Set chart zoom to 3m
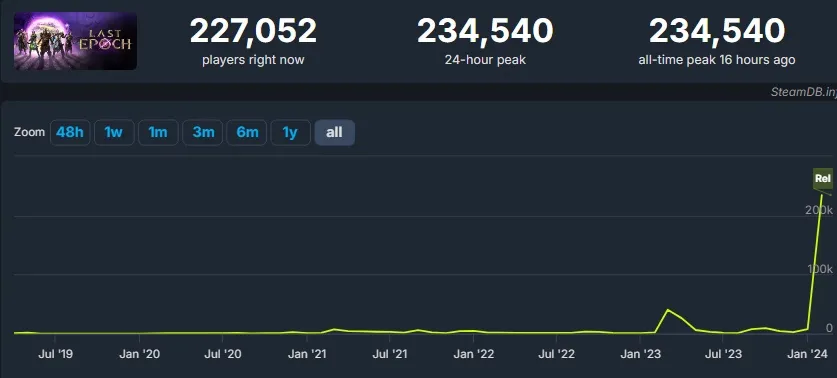This screenshot has height=378, width=837. [203, 132]
